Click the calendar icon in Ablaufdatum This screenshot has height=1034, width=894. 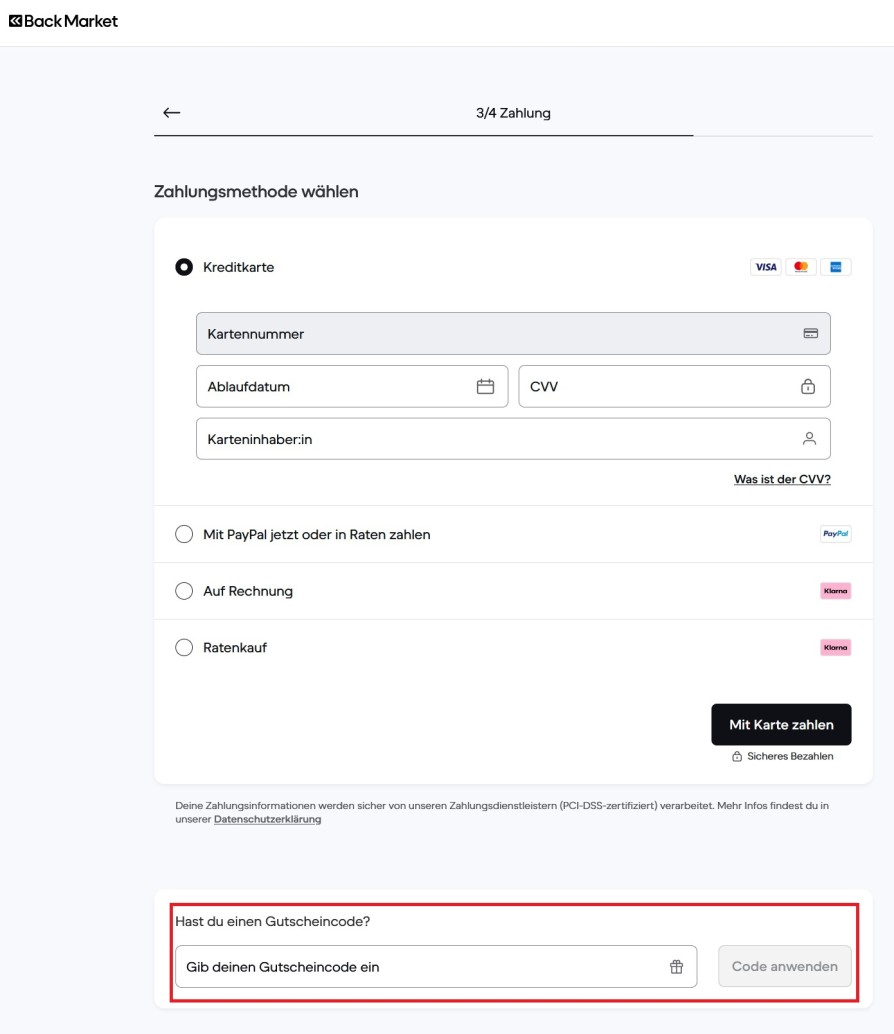click(486, 387)
